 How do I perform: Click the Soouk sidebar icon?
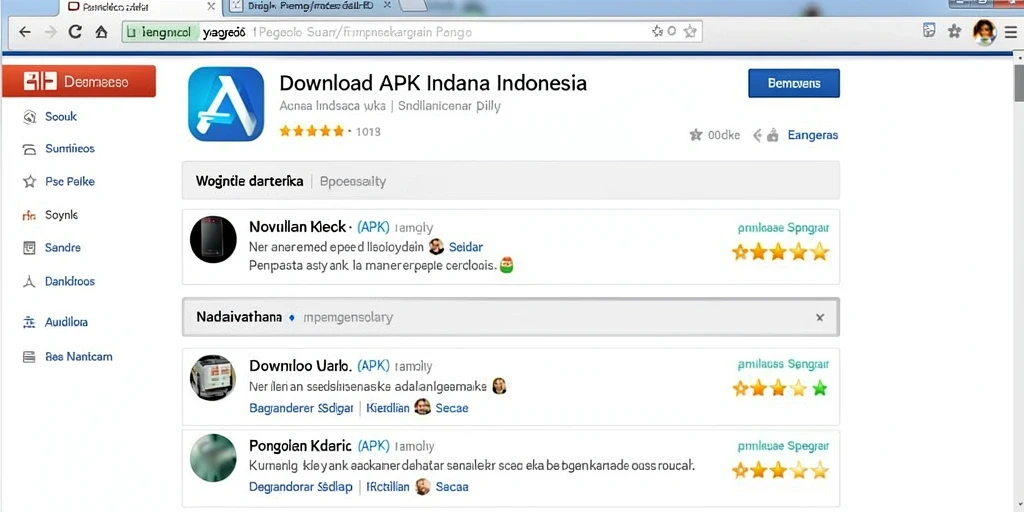point(29,117)
